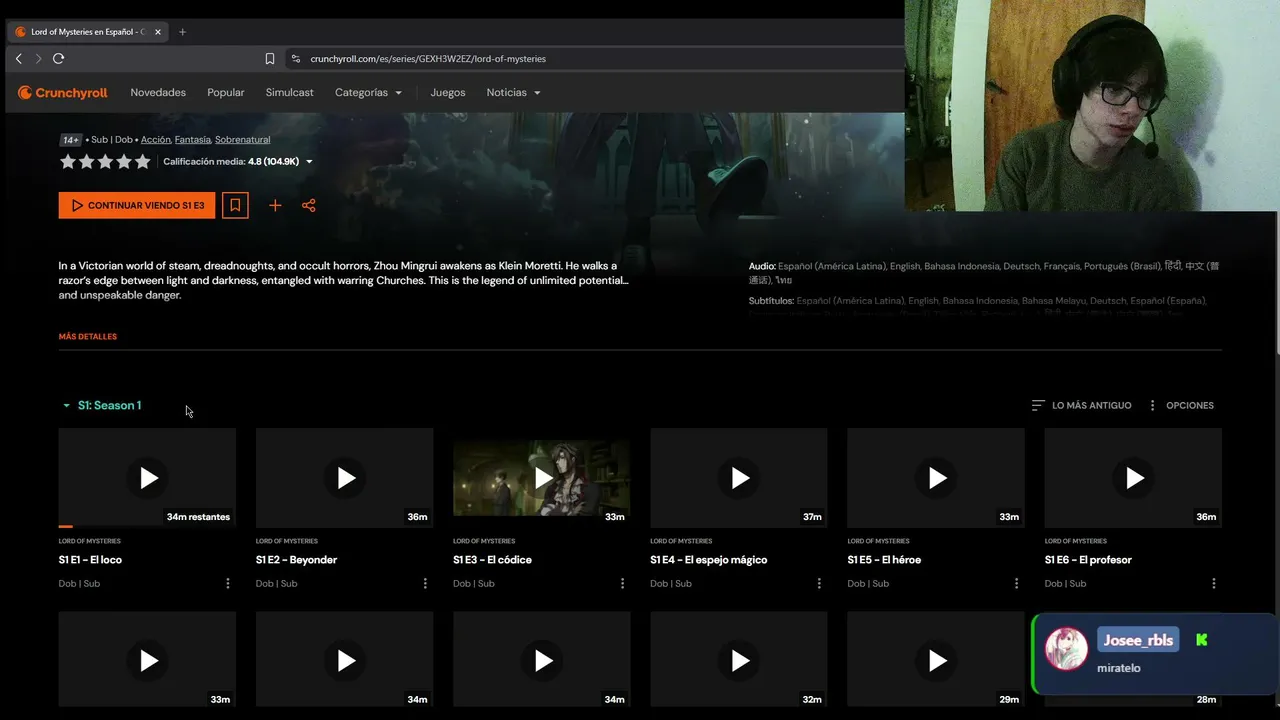Open more options for S1 E3
The width and height of the screenshot is (1280, 720).
pos(622,583)
